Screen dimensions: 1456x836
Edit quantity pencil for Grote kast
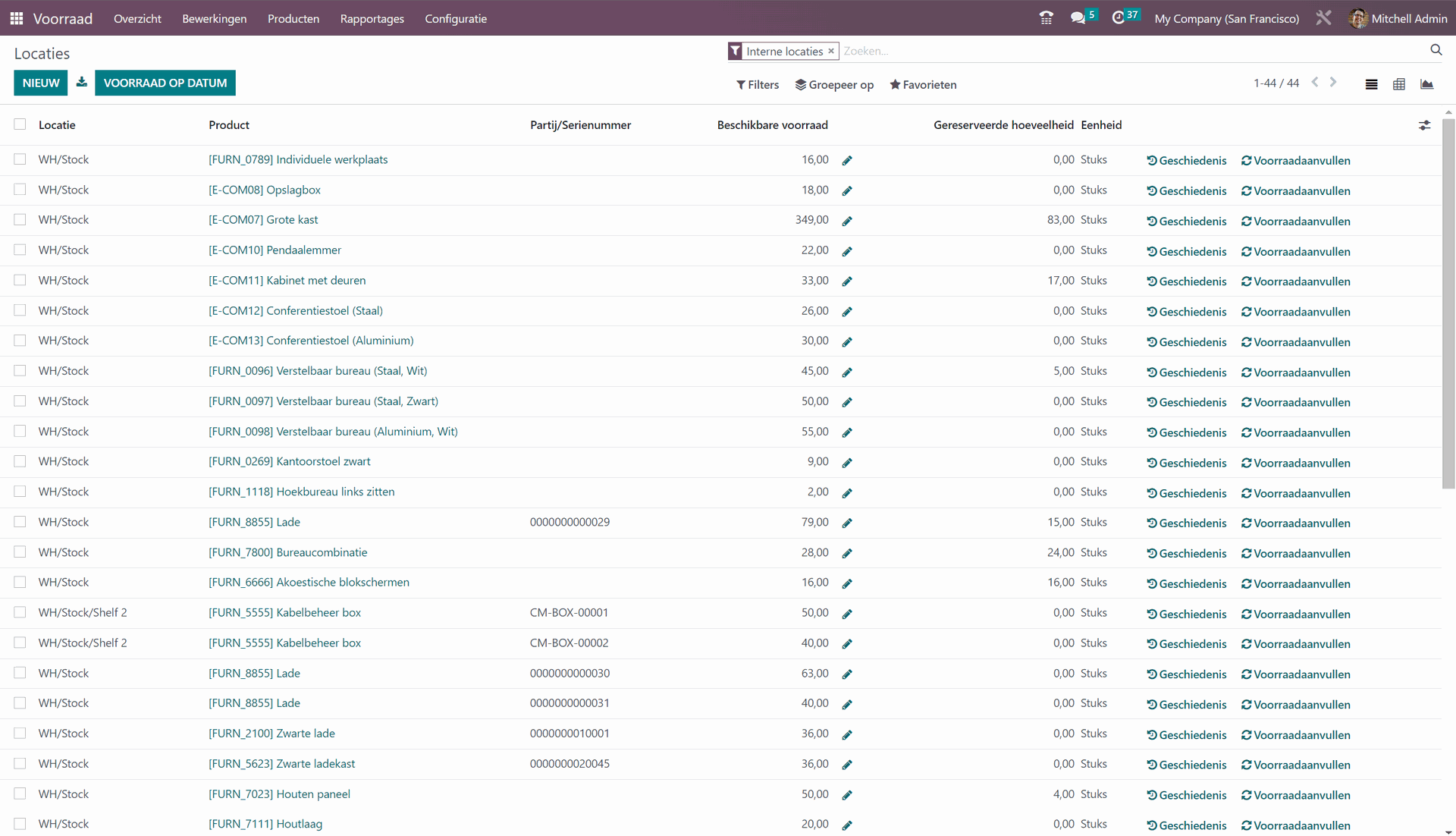847,221
